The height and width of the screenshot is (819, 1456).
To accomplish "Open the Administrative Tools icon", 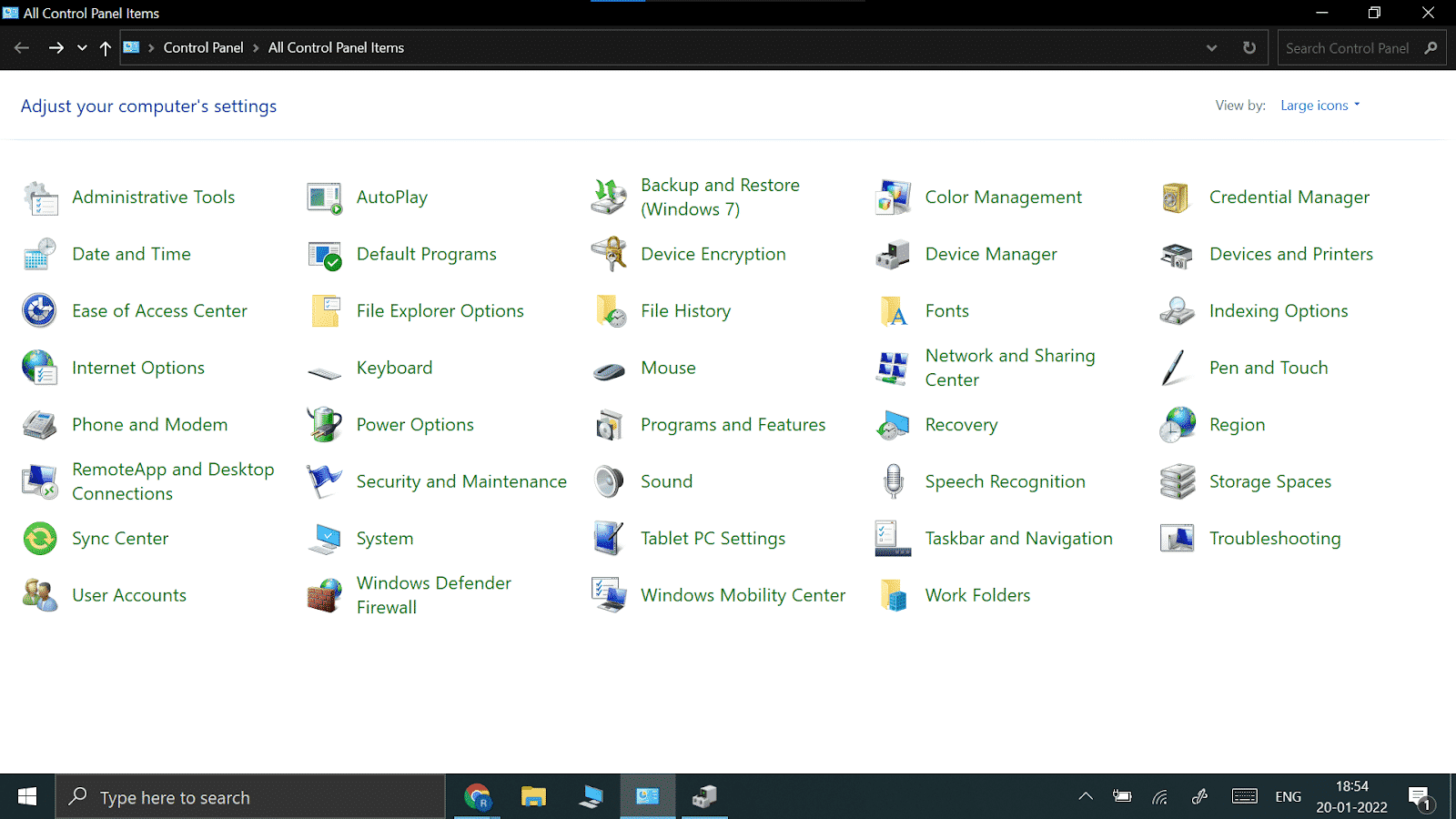I will coord(40,197).
